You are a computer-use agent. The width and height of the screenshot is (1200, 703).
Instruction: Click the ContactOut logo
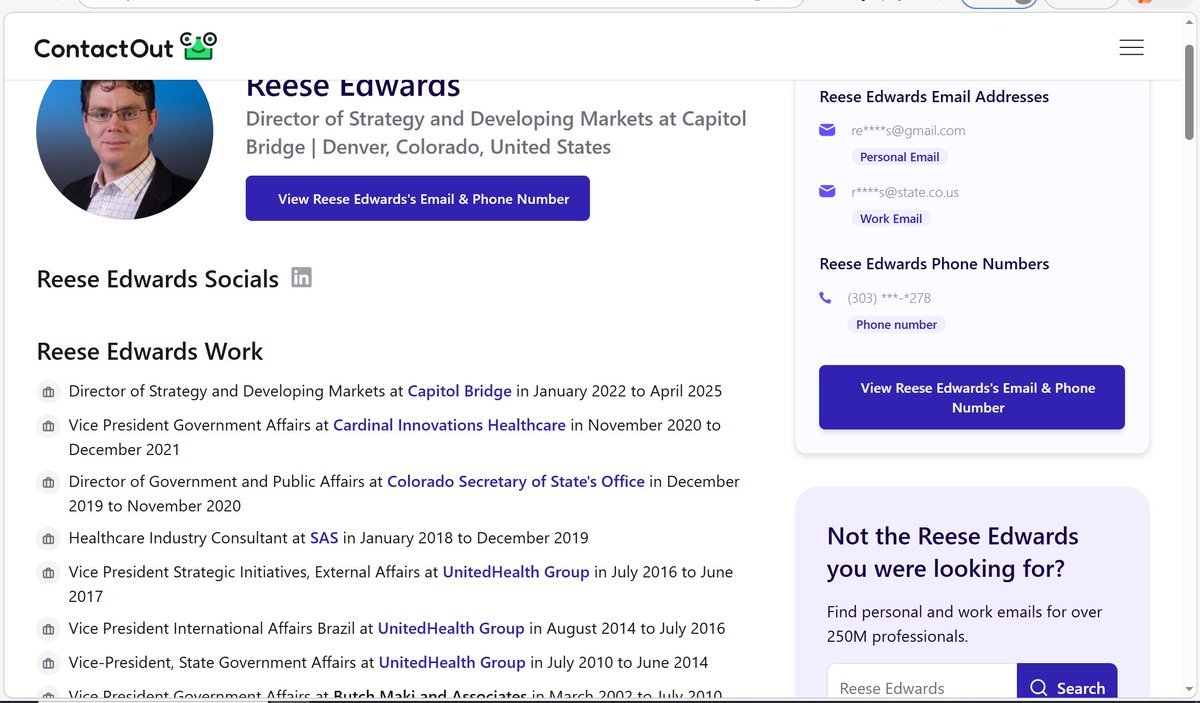[x=125, y=46]
